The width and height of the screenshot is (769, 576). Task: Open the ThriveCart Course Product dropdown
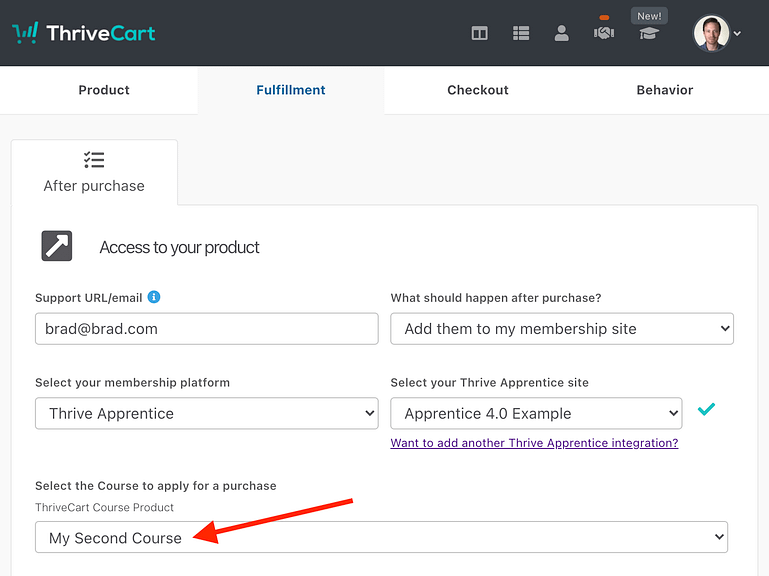(x=381, y=537)
